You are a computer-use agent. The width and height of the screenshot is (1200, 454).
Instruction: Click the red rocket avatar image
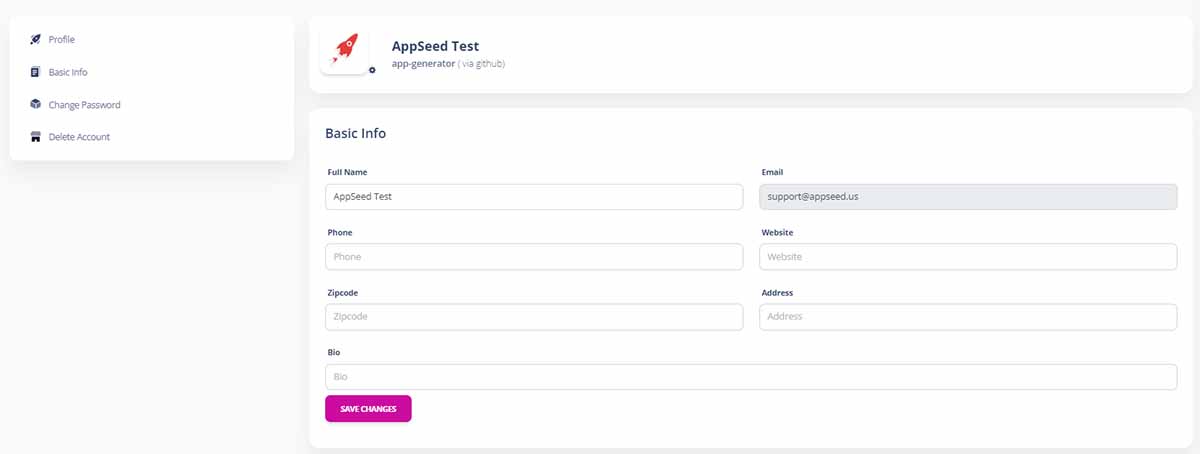click(x=345, y=49)
